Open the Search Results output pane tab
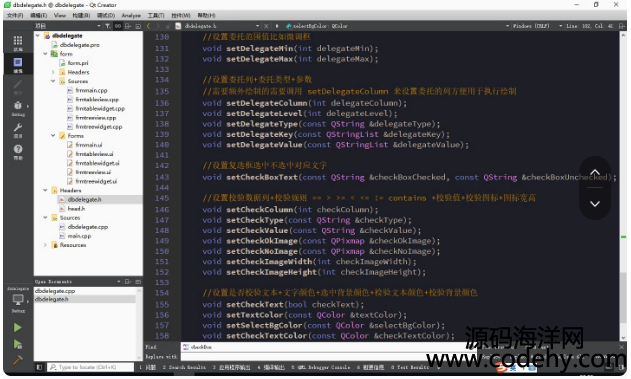 tap(185, 367)
